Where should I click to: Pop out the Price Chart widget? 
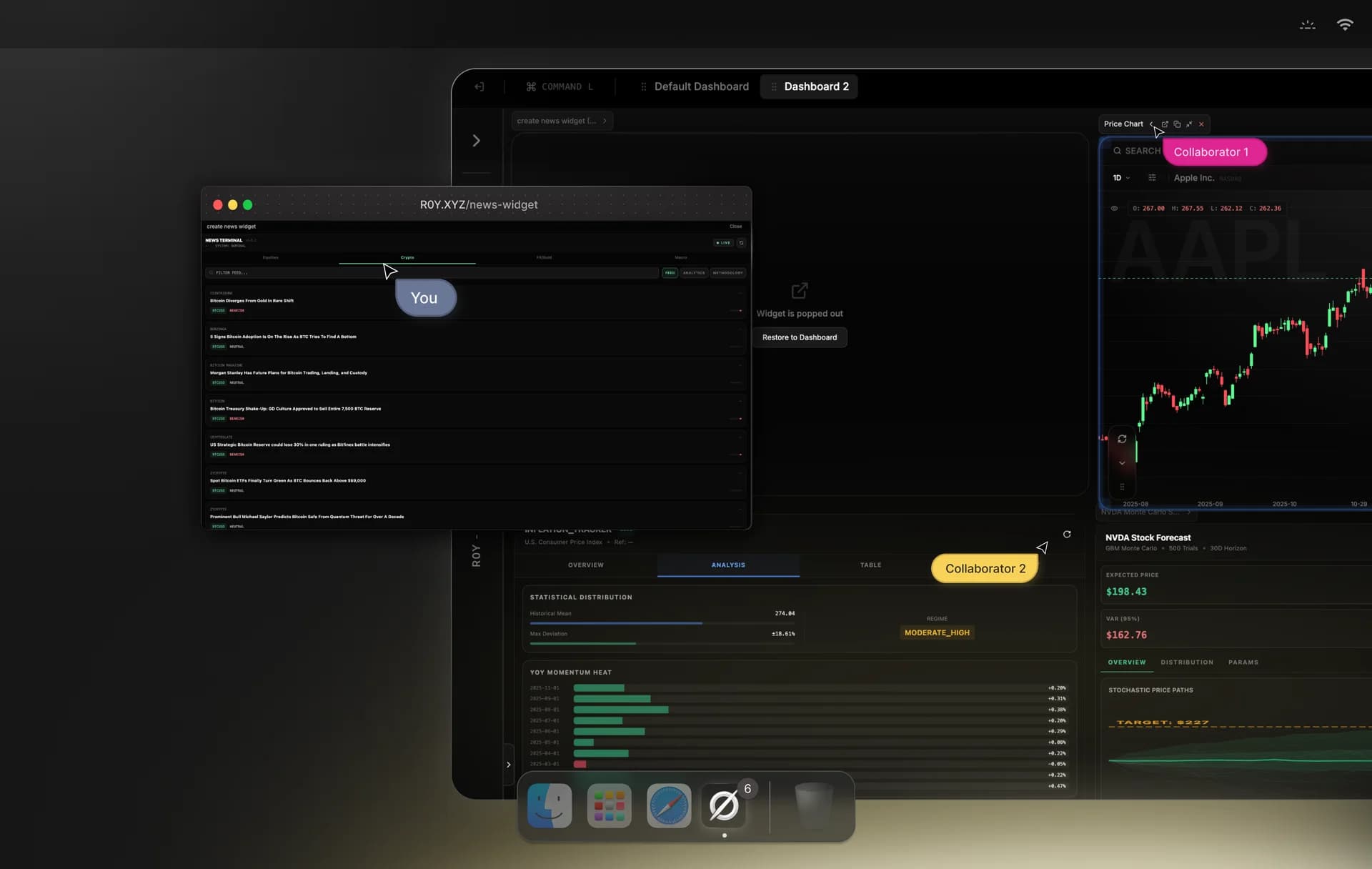click(x=1165, y=124)
